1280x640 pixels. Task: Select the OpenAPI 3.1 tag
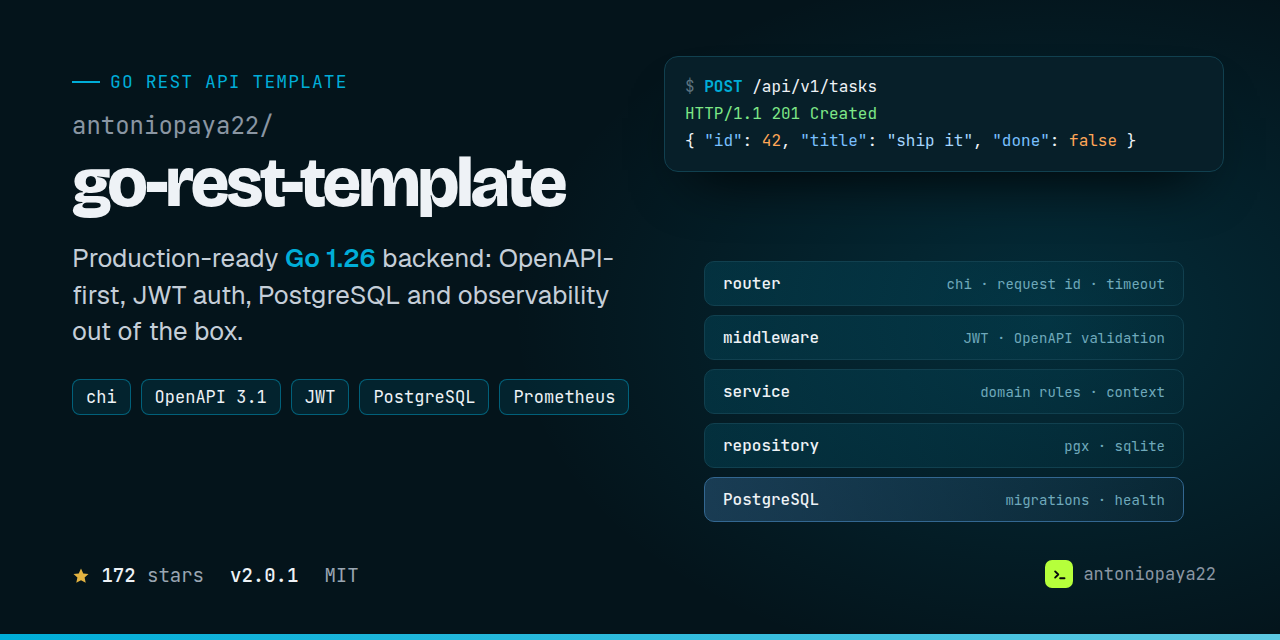[211, 397]
